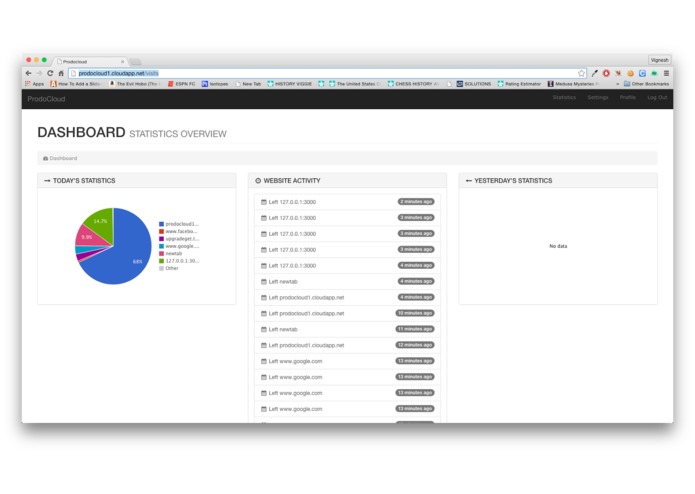Screen dimensions: 695x494
Task: Open the ESPN FC bookmark
Action: 182,84
